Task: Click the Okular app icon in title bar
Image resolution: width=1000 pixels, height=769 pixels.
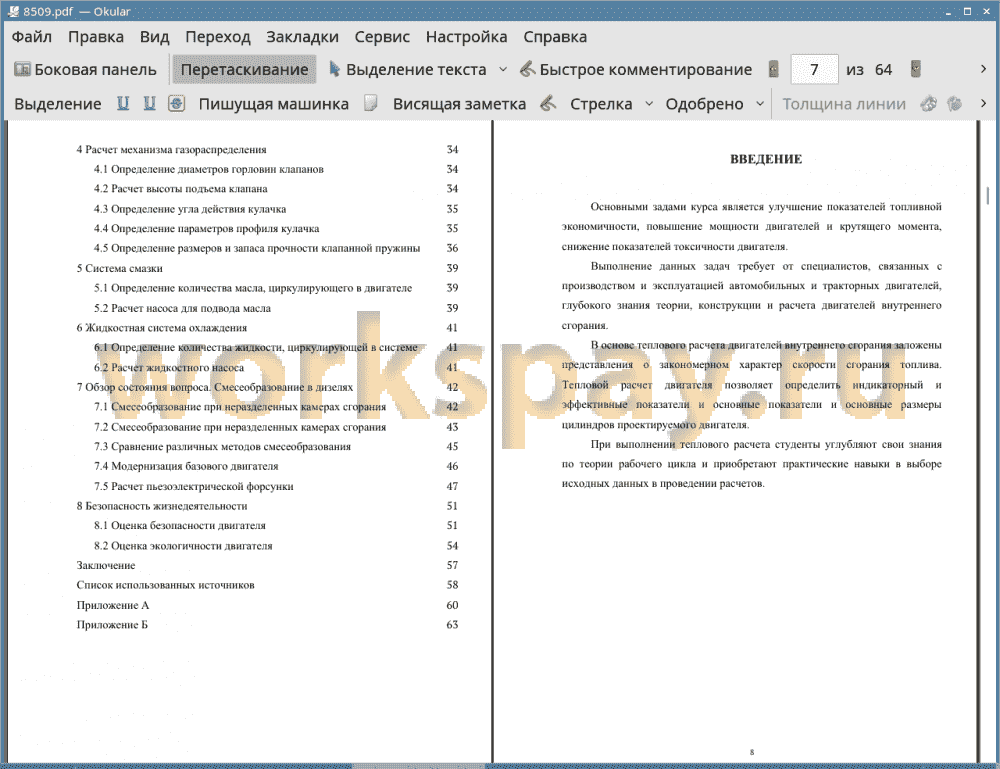Action: point(13,11)
